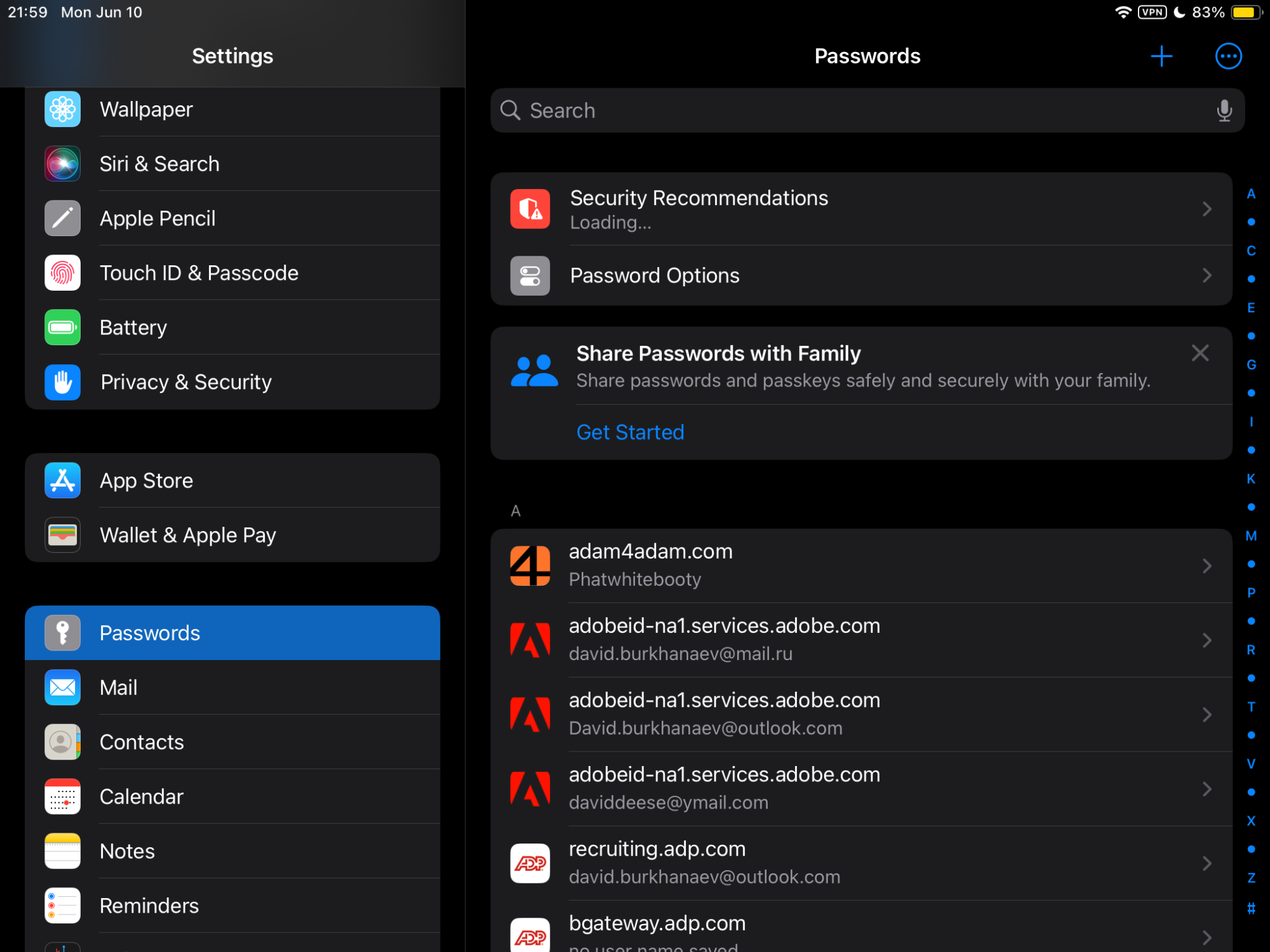Tap ADP icon beside recruiting.adp.com
This screenshot has width=1270, height=952.
click(x=530, y=863)
